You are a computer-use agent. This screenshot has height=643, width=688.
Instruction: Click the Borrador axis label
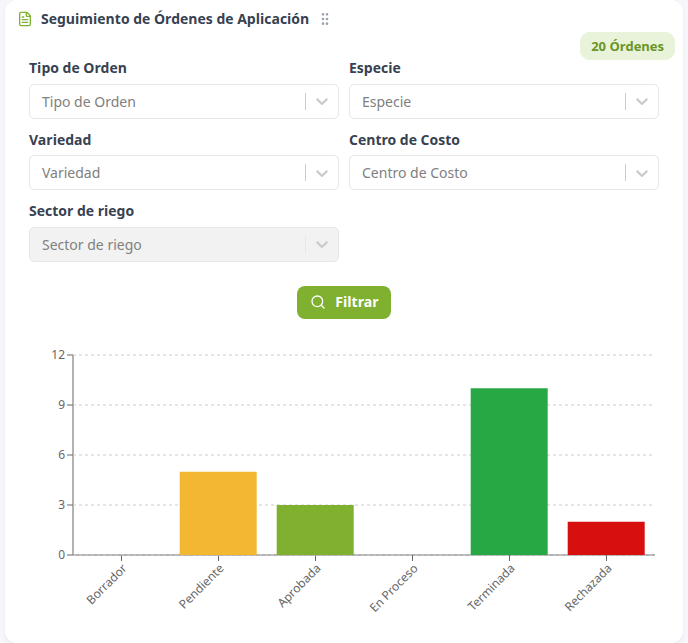[106, 585]
